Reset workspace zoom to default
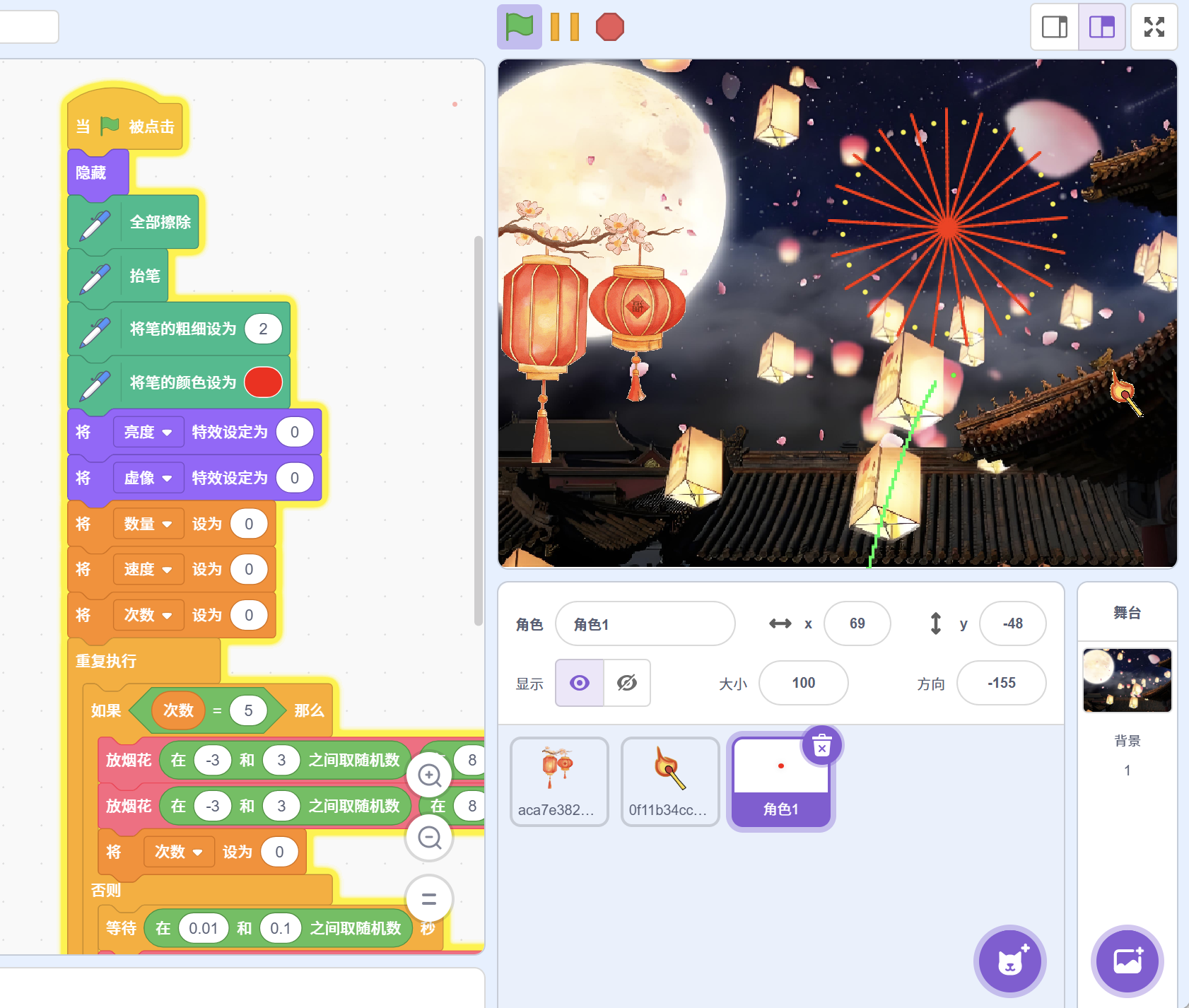 [x=429, y=899]
